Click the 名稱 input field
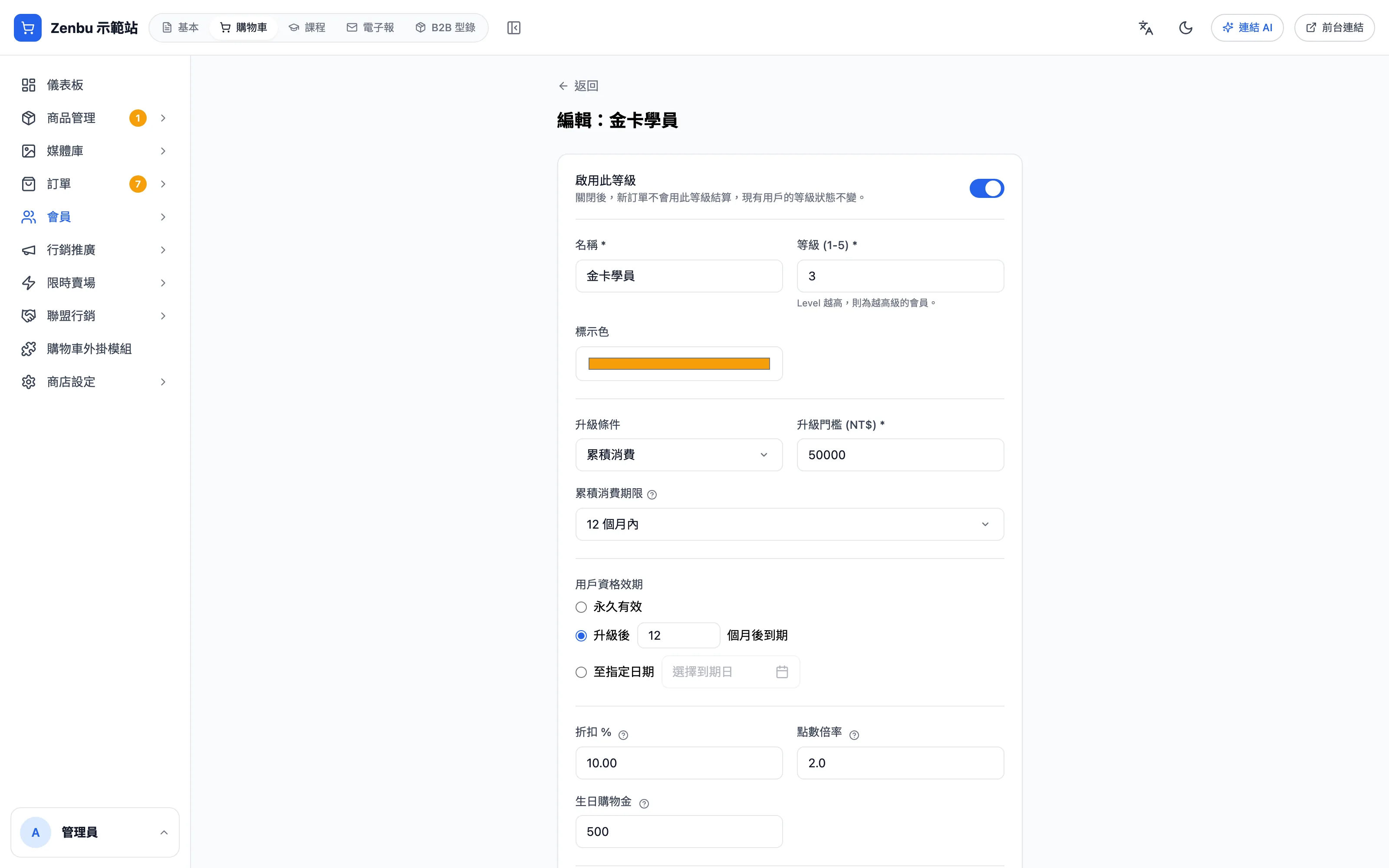The image size is (1389, 868). (679, 276)
